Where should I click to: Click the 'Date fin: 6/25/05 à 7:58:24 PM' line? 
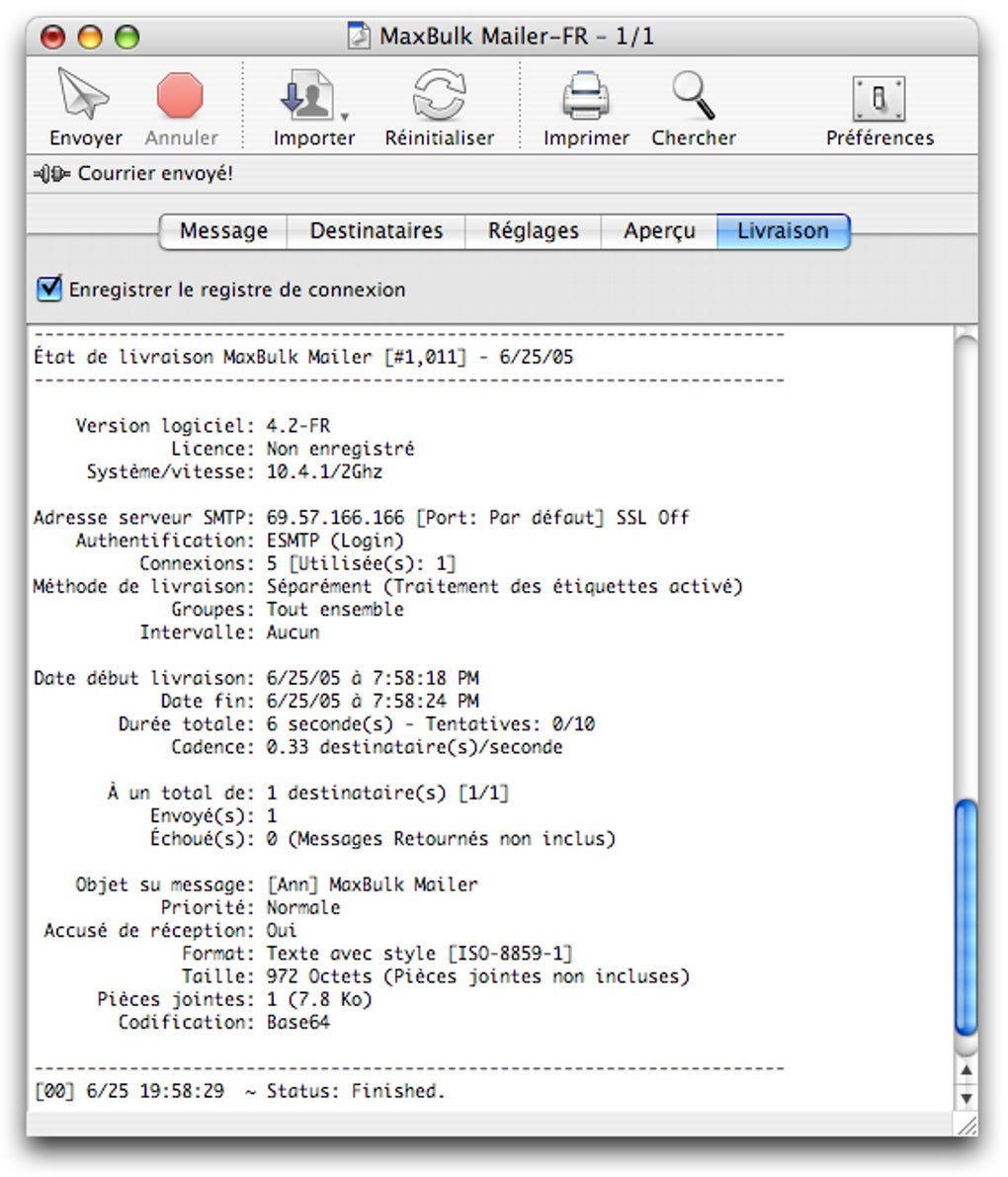tap(320, 701)
